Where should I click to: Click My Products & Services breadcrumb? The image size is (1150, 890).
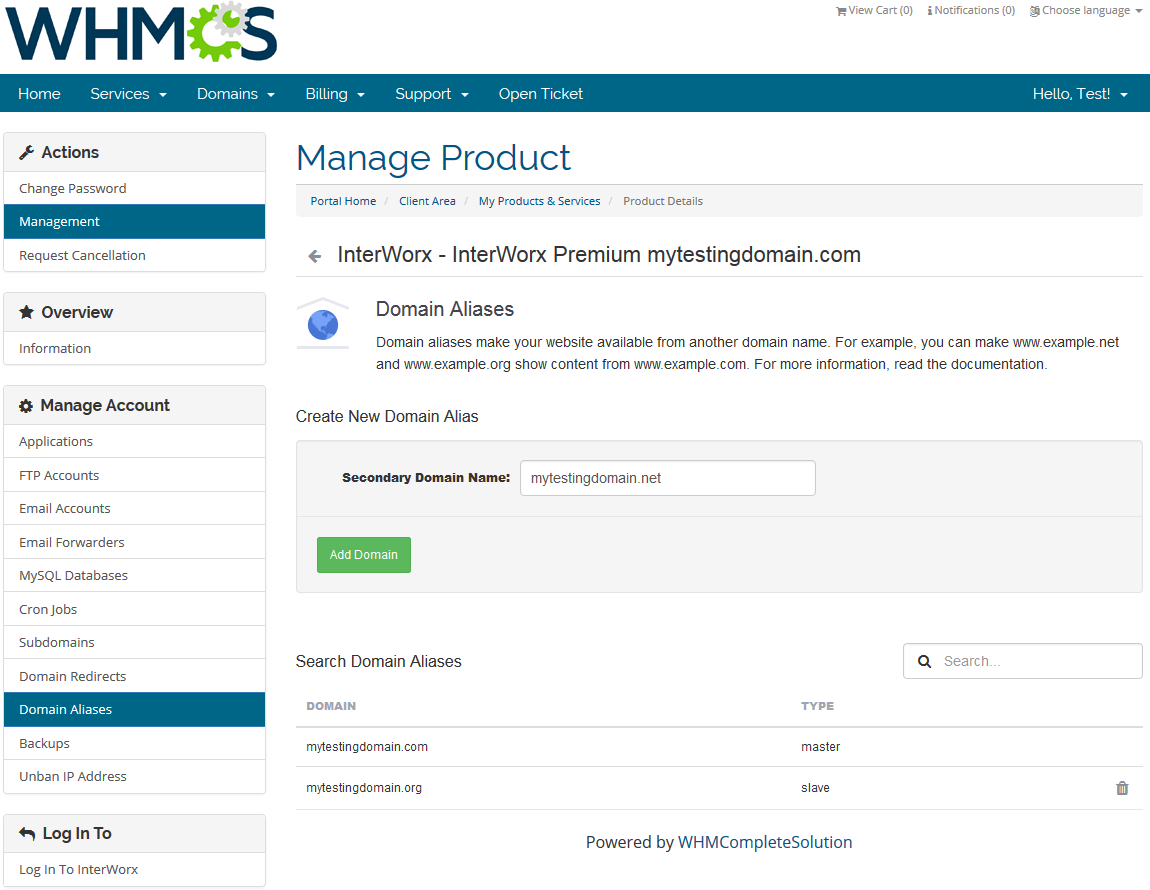(x=539, y=201)
